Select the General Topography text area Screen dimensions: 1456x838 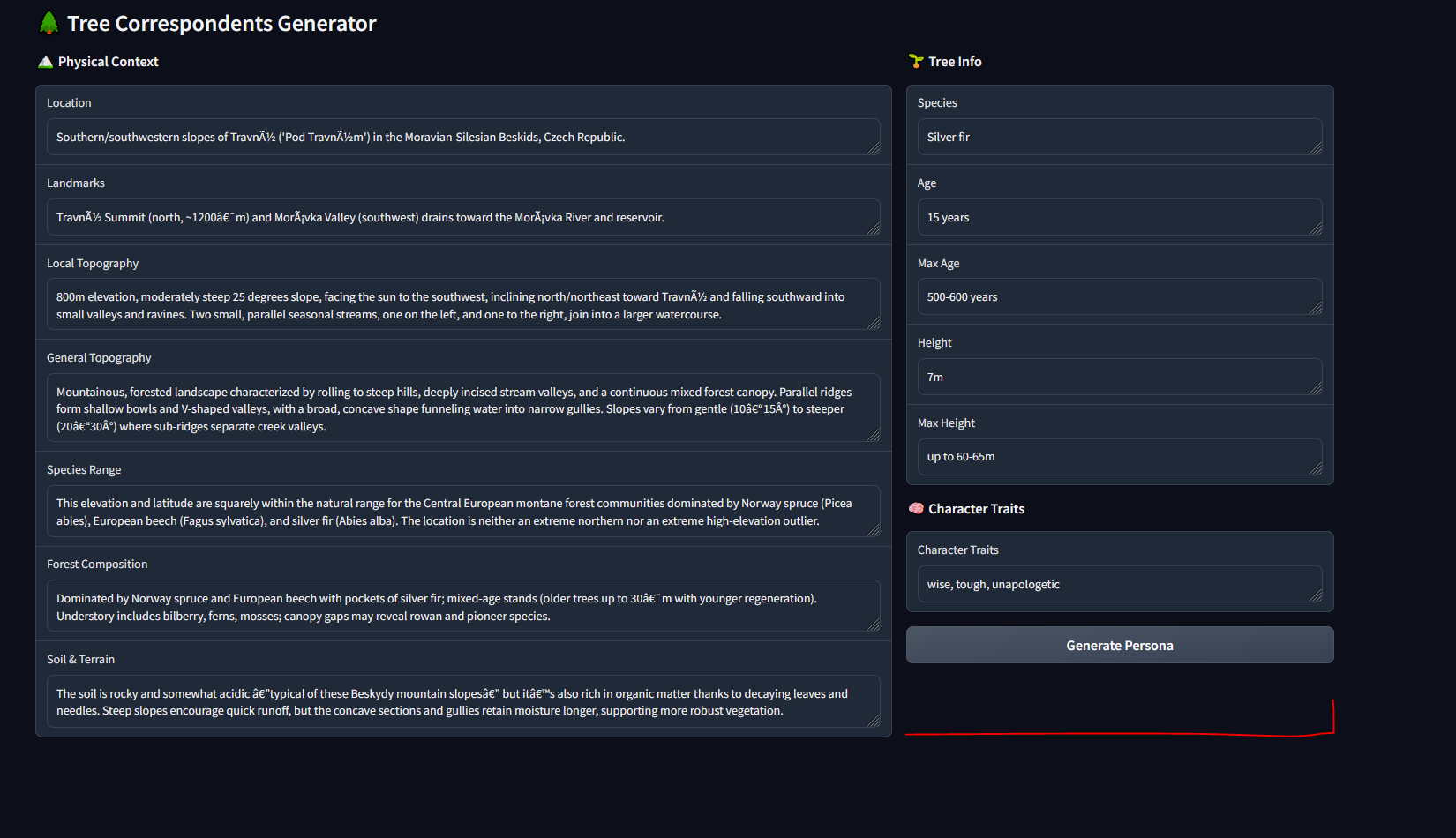click(x=462, y=408)
